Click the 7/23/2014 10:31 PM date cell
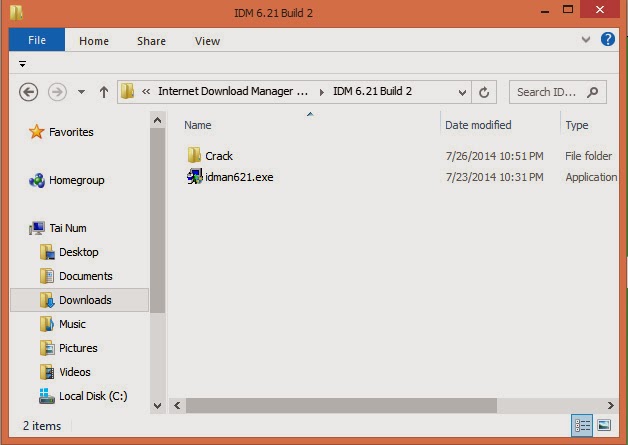 [x=495, y=177]
